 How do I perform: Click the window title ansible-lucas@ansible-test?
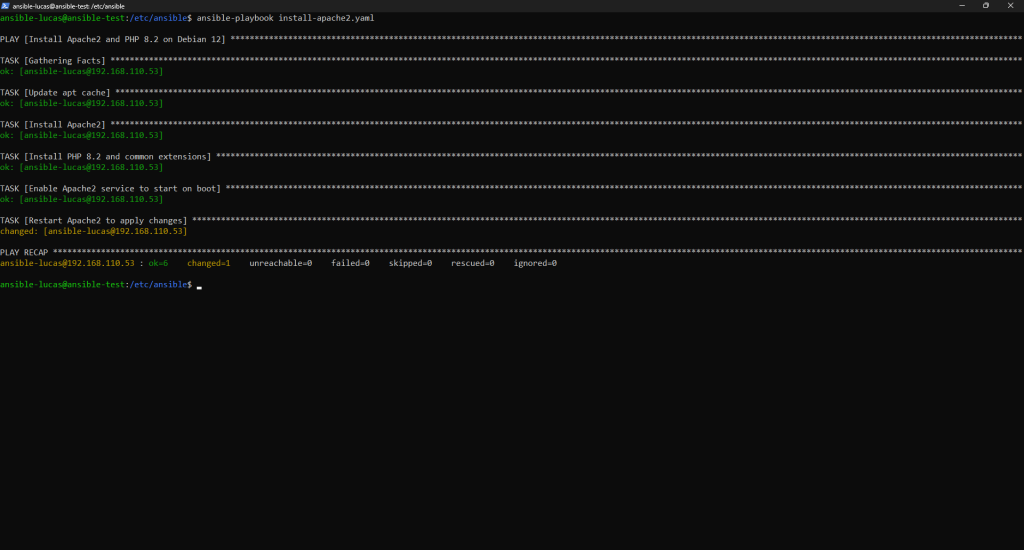[x=68, y=6]
